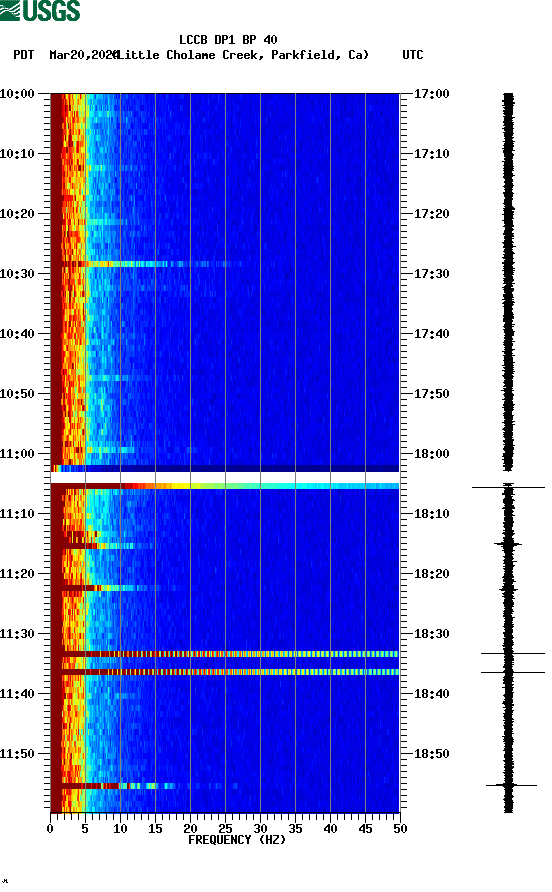This screenshot has width=552, height=892.
Task: Click the '17:00' UTC time label
Action: (x=431, y=94)
